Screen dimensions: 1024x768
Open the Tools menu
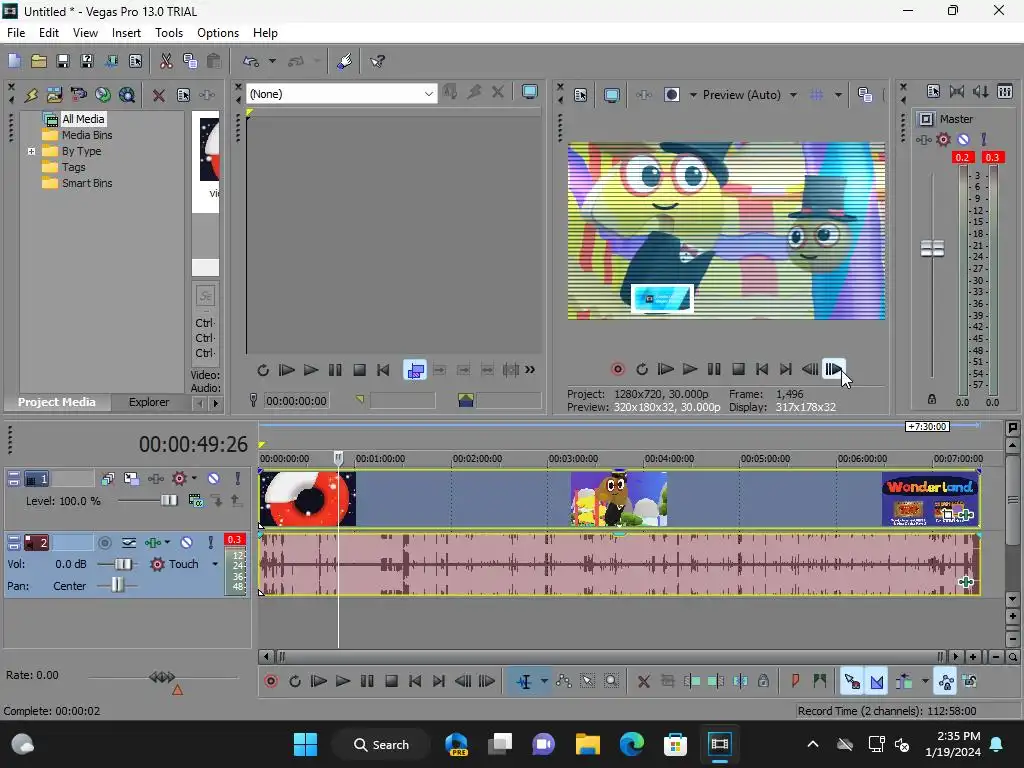tap(168, 33)
